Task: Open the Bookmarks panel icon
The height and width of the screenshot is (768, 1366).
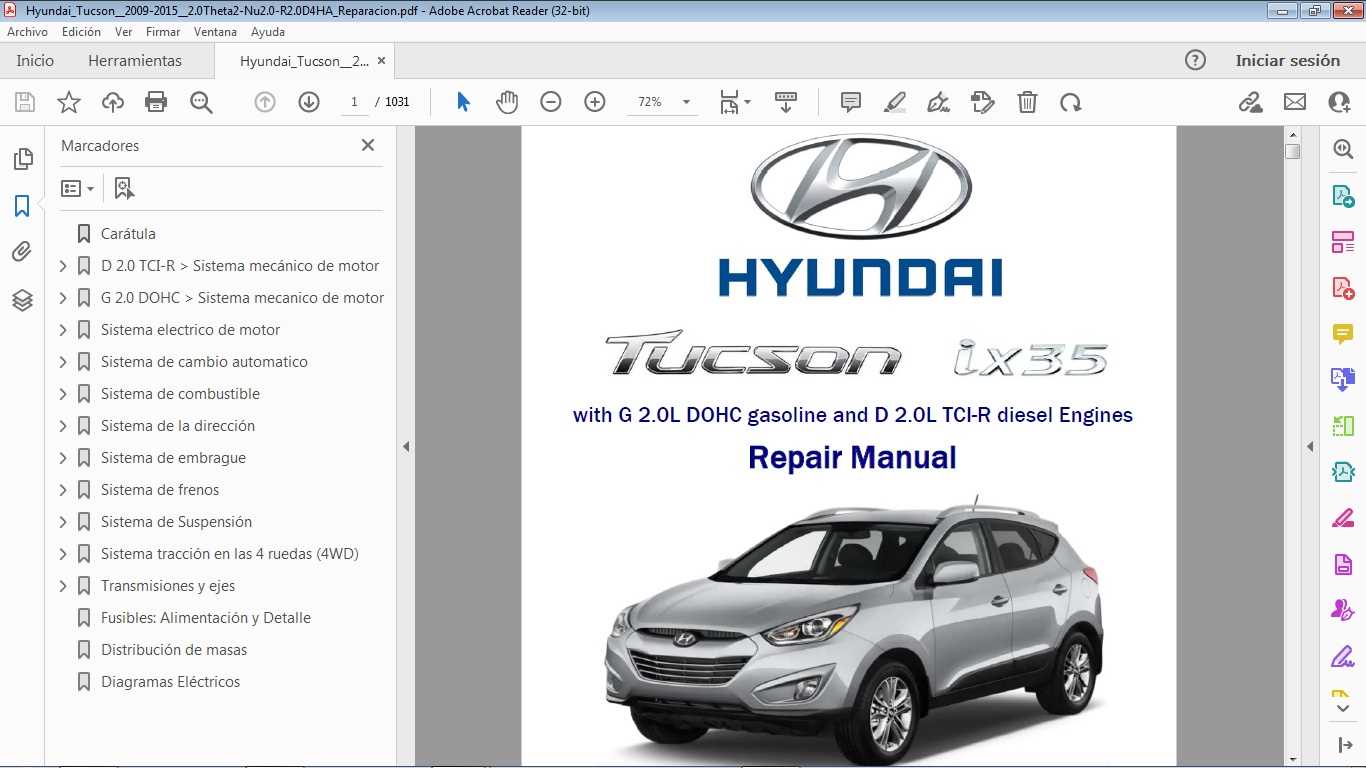Action: point(22,207)
